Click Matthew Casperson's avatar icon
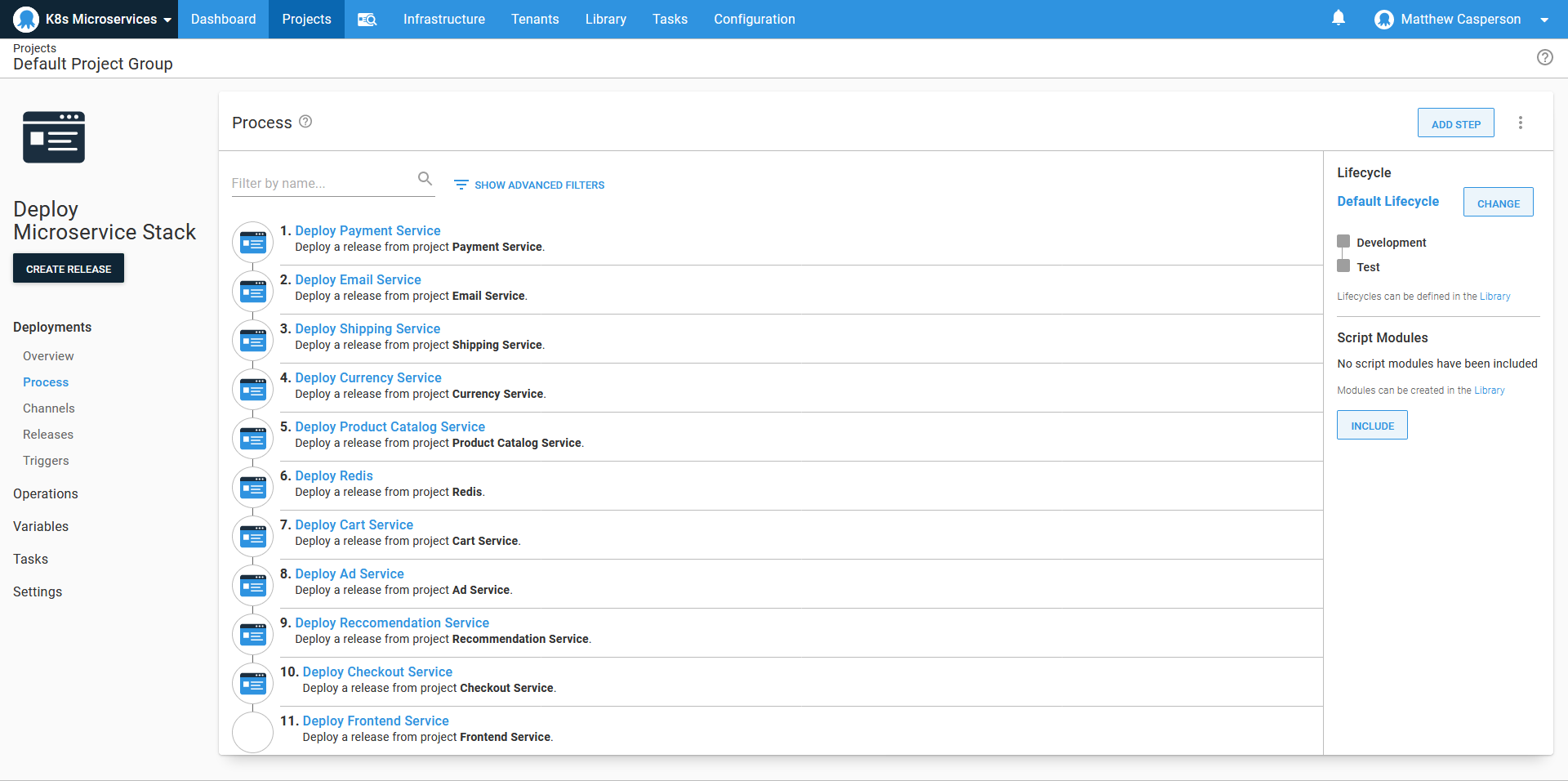The image size is (1568, 781). [1384, 19]
